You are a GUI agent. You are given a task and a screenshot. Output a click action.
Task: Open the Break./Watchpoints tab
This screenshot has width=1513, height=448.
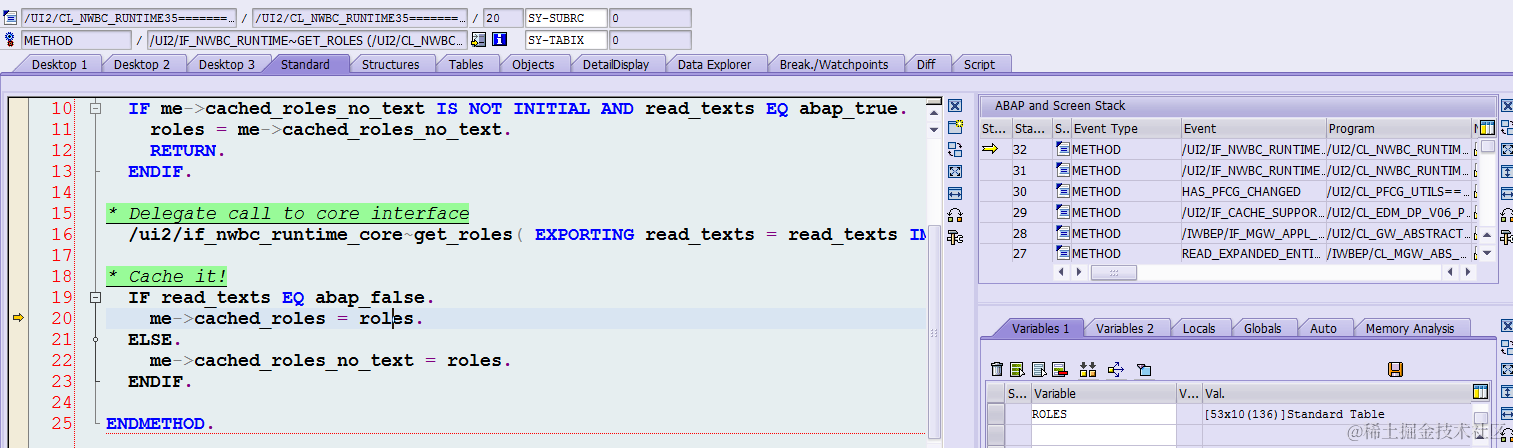(833, 64)
